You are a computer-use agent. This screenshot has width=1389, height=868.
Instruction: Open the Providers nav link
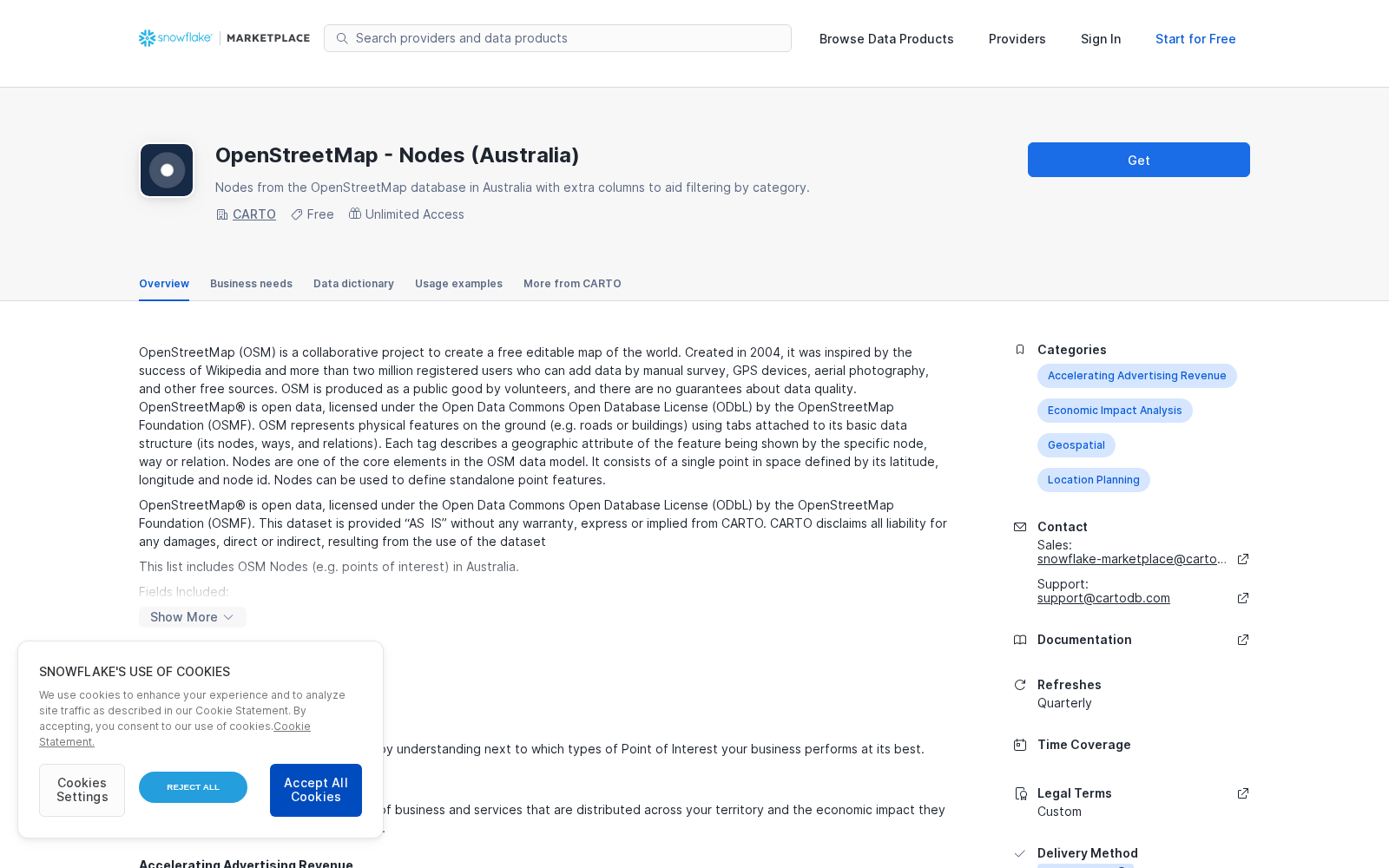click(x=1017, y=39)
